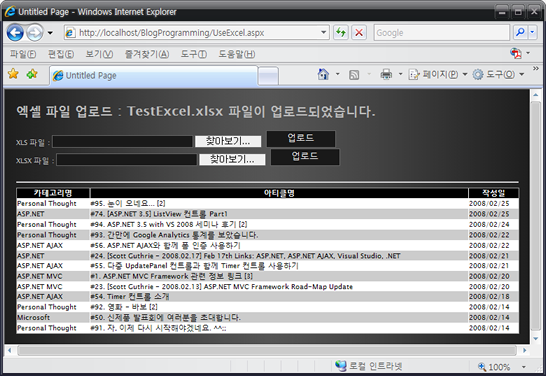Viewport: 546px width, 376px height.
Task: Click the XLSX 파일 path text field
Action: [x=127, y=159]
